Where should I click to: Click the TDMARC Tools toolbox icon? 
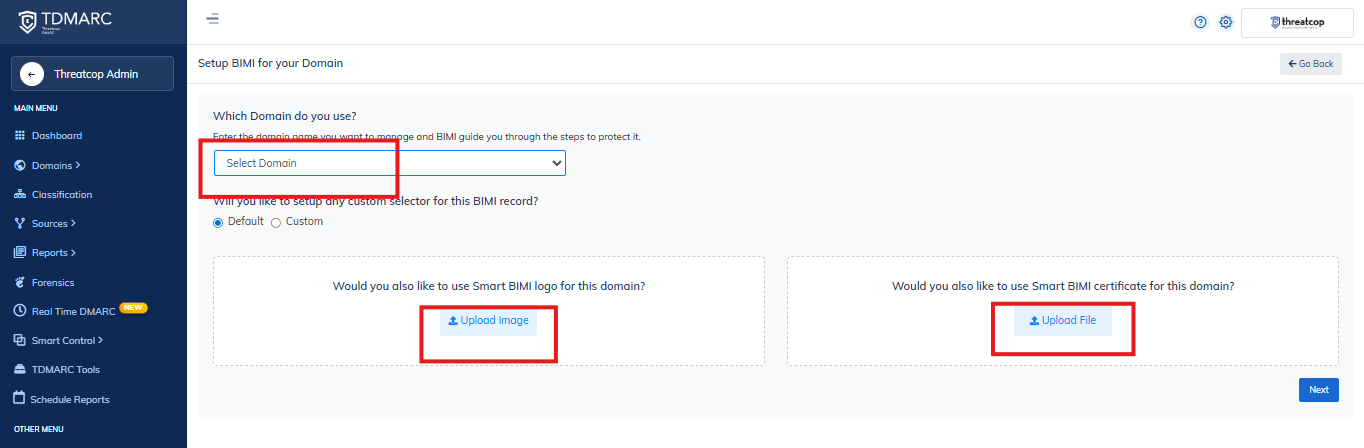point(20,369)
